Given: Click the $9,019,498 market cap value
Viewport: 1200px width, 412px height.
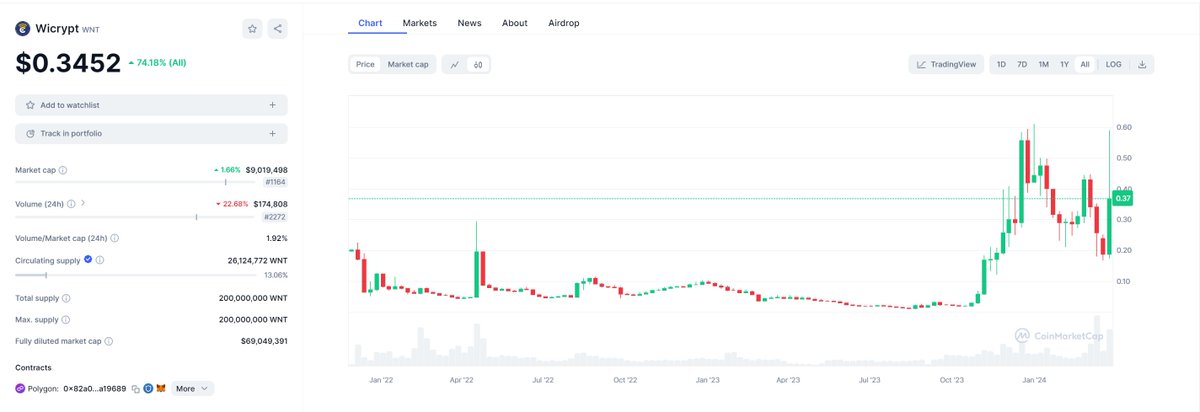Looking at the screenshot, I should click(x=266, y=170).
